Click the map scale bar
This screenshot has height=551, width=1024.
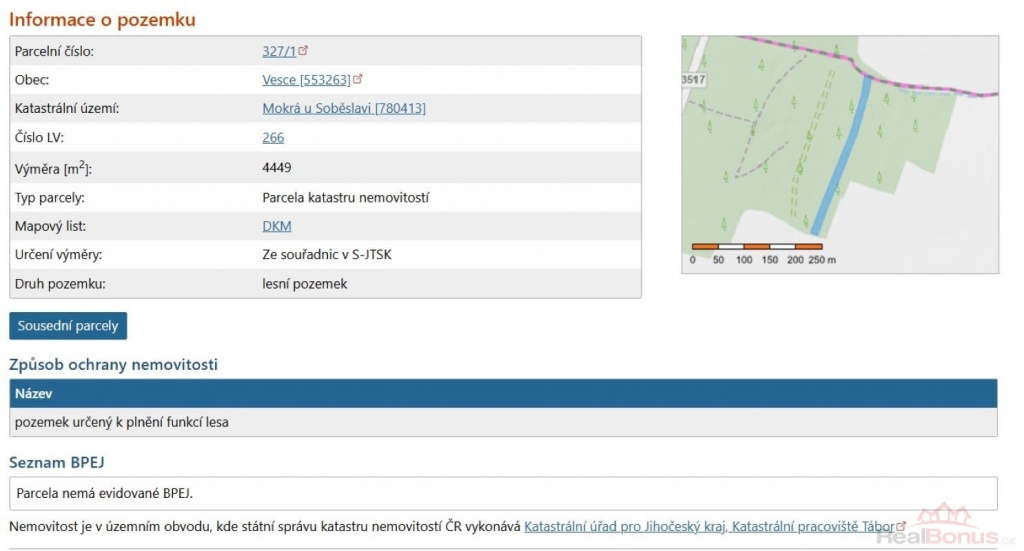pyautogui.click(x=757, y=246)
